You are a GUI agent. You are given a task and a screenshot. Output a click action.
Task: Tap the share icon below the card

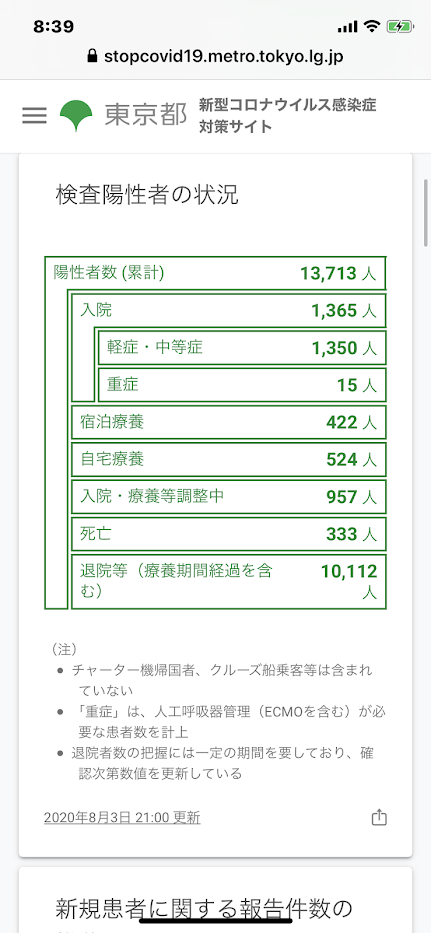pyautogui.click(x=379, y=818)
